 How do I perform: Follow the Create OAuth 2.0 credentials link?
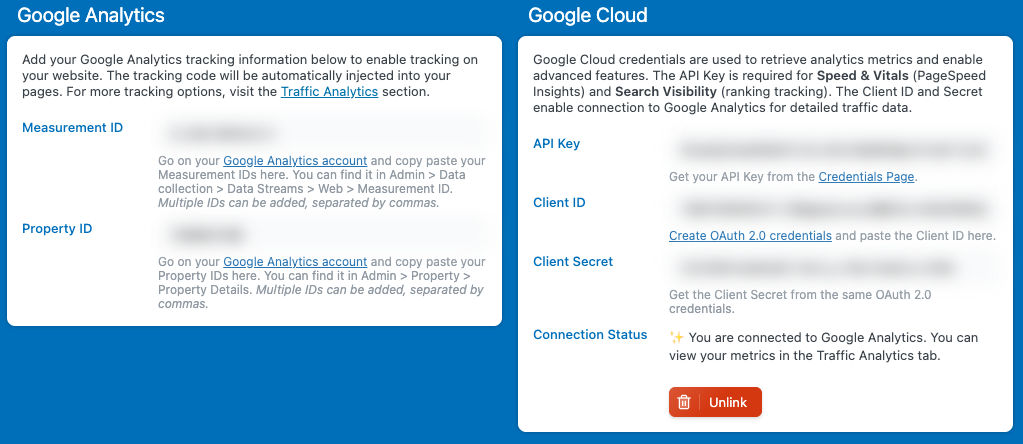point(750,236)
